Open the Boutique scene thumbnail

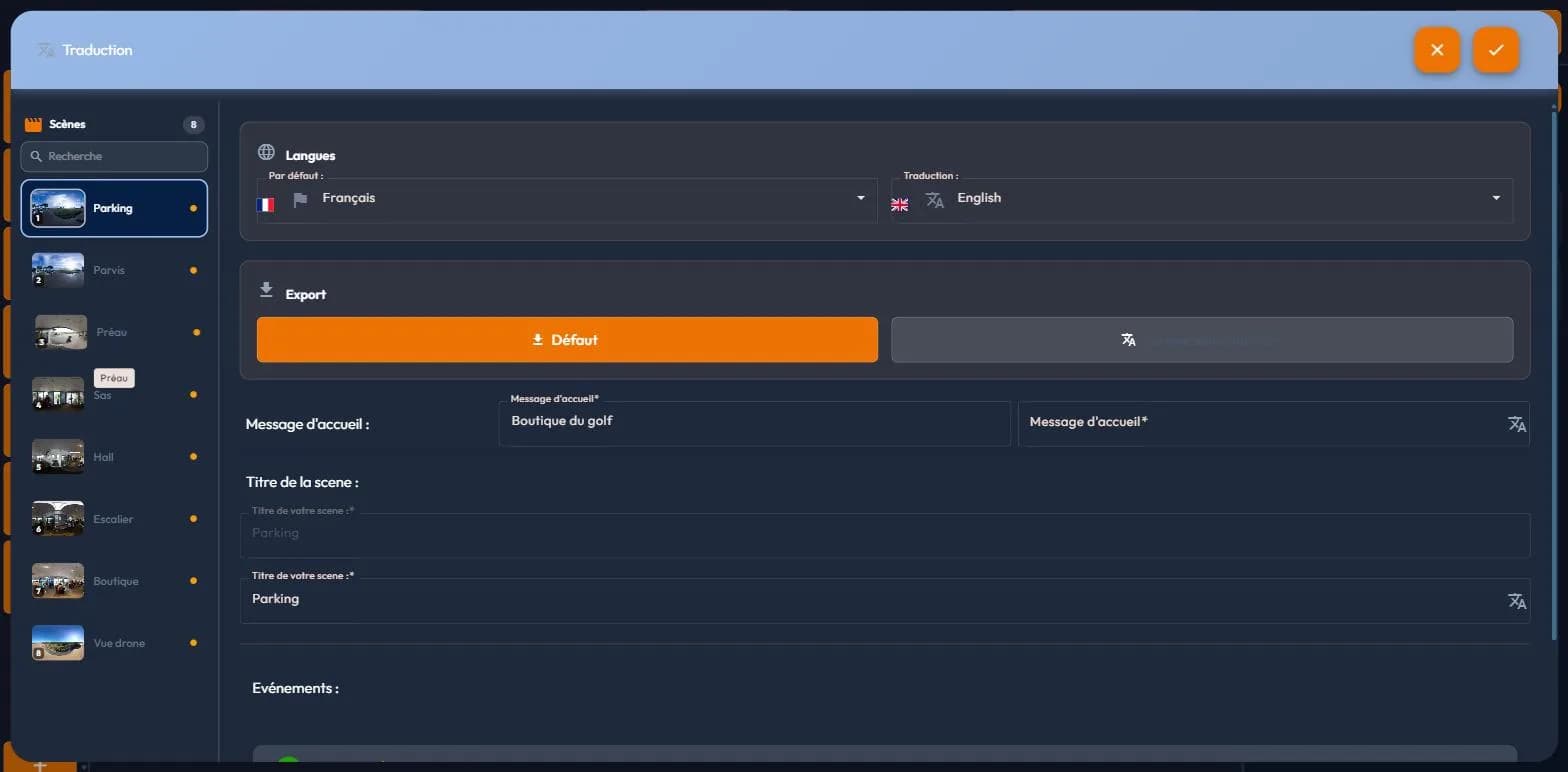tap(58, 580)
